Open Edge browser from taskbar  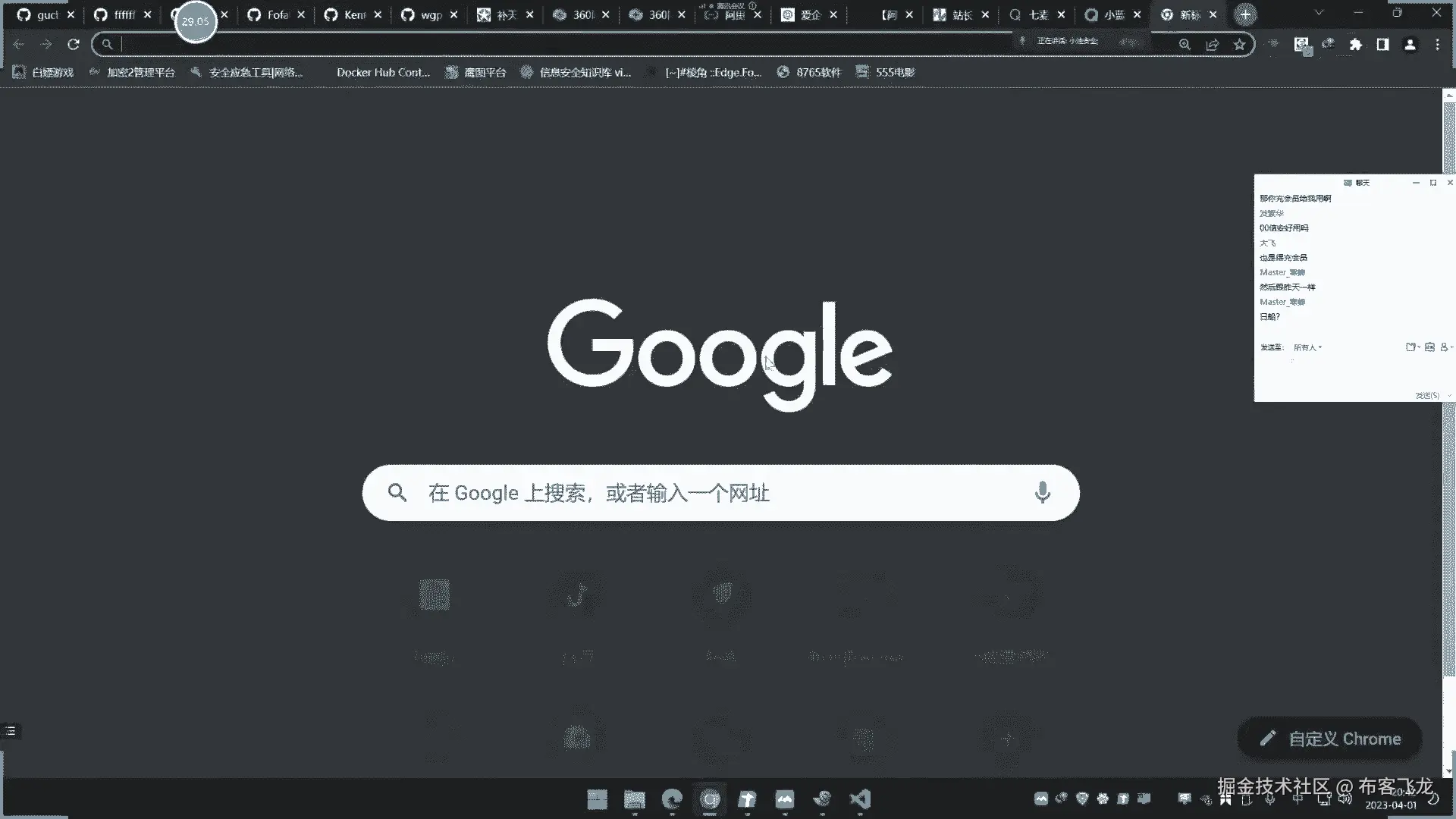[x=672, y=799]
